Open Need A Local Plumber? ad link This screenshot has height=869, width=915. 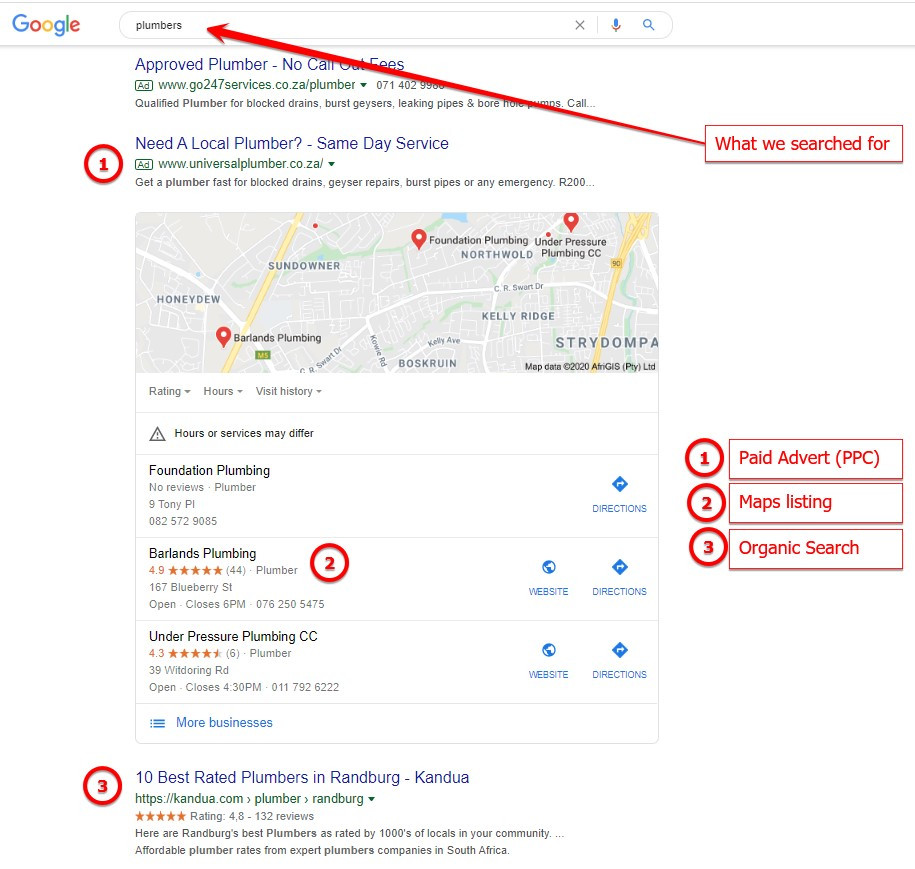(292, 143)
